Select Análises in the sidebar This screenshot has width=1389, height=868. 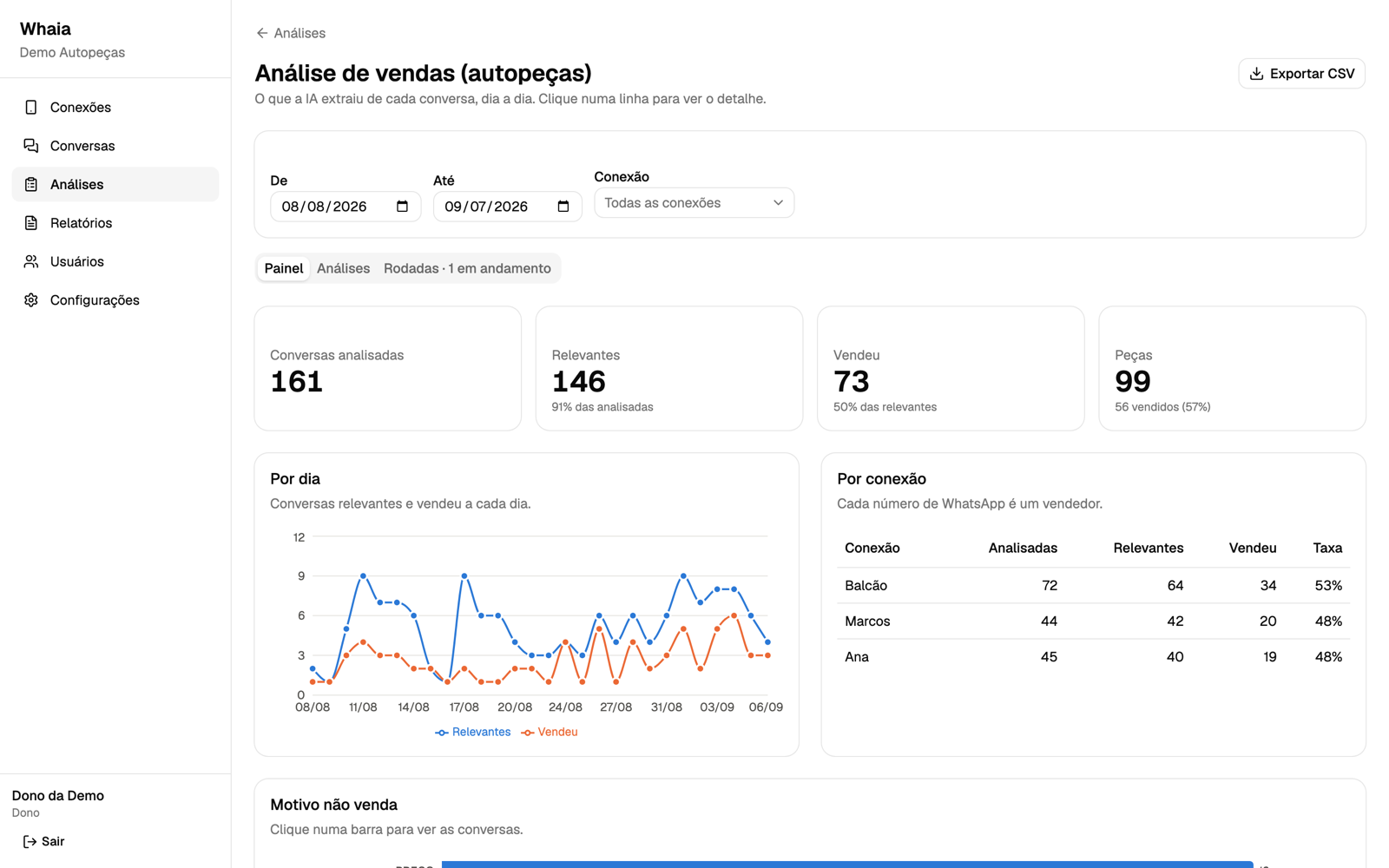pos(115,184)
